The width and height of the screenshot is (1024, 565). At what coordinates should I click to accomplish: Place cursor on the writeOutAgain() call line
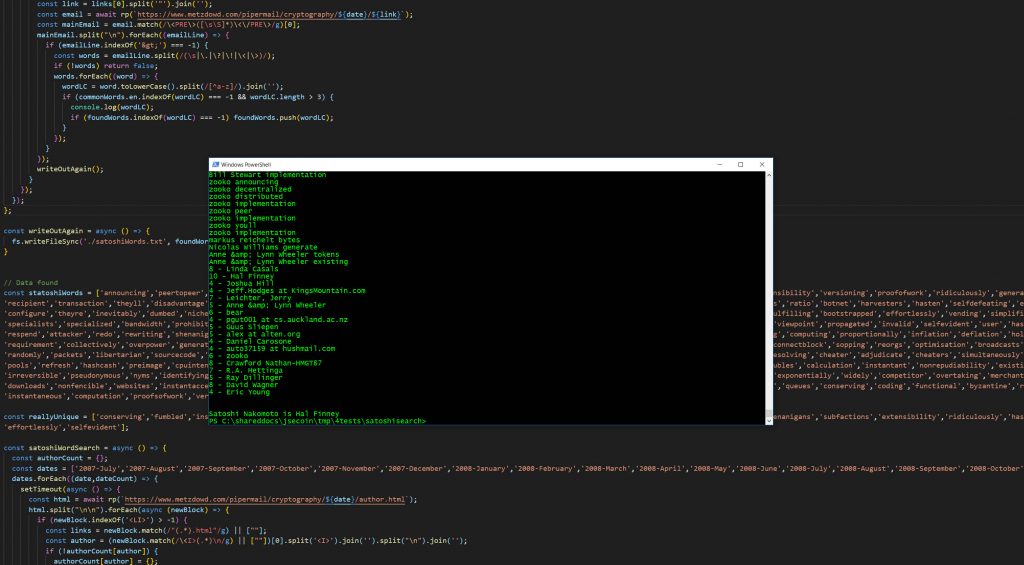pyautogui.click(x=70, y=169)
